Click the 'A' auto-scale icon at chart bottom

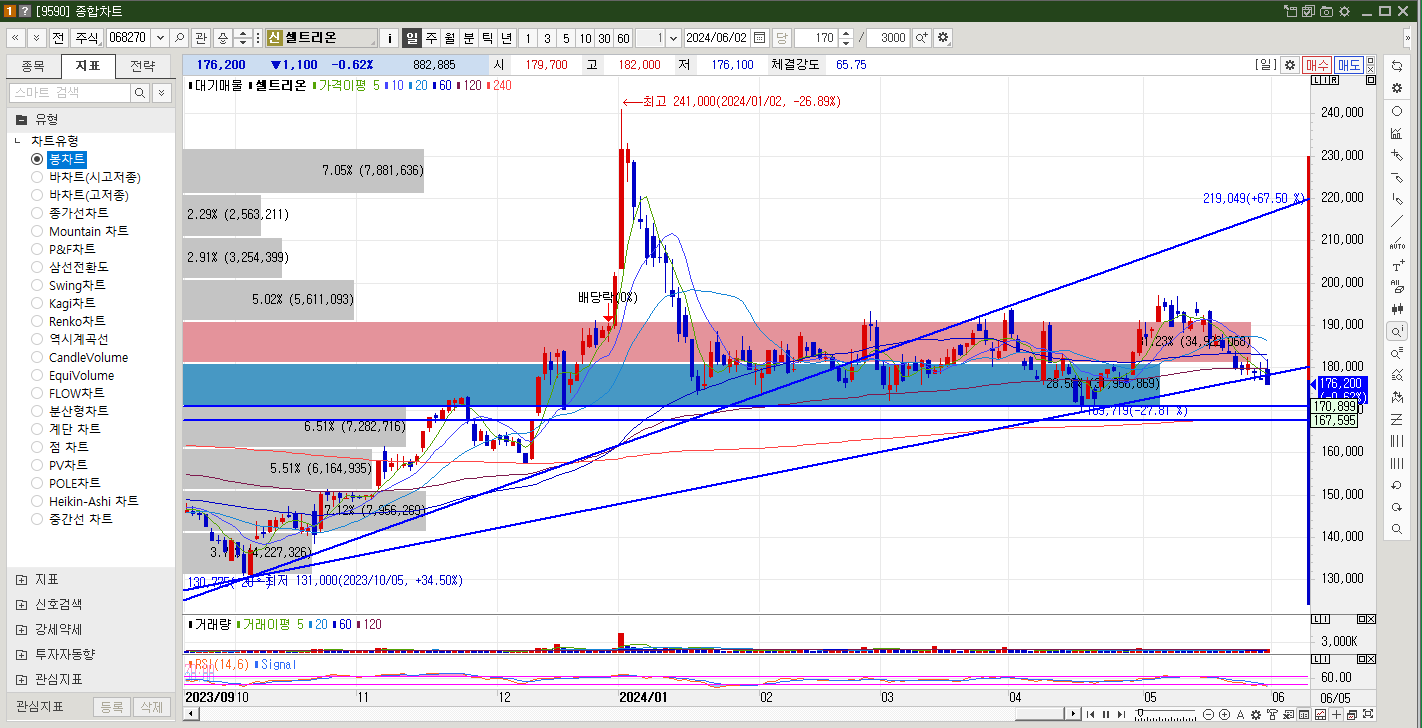pyautogui.click(x=1240, y=714)
